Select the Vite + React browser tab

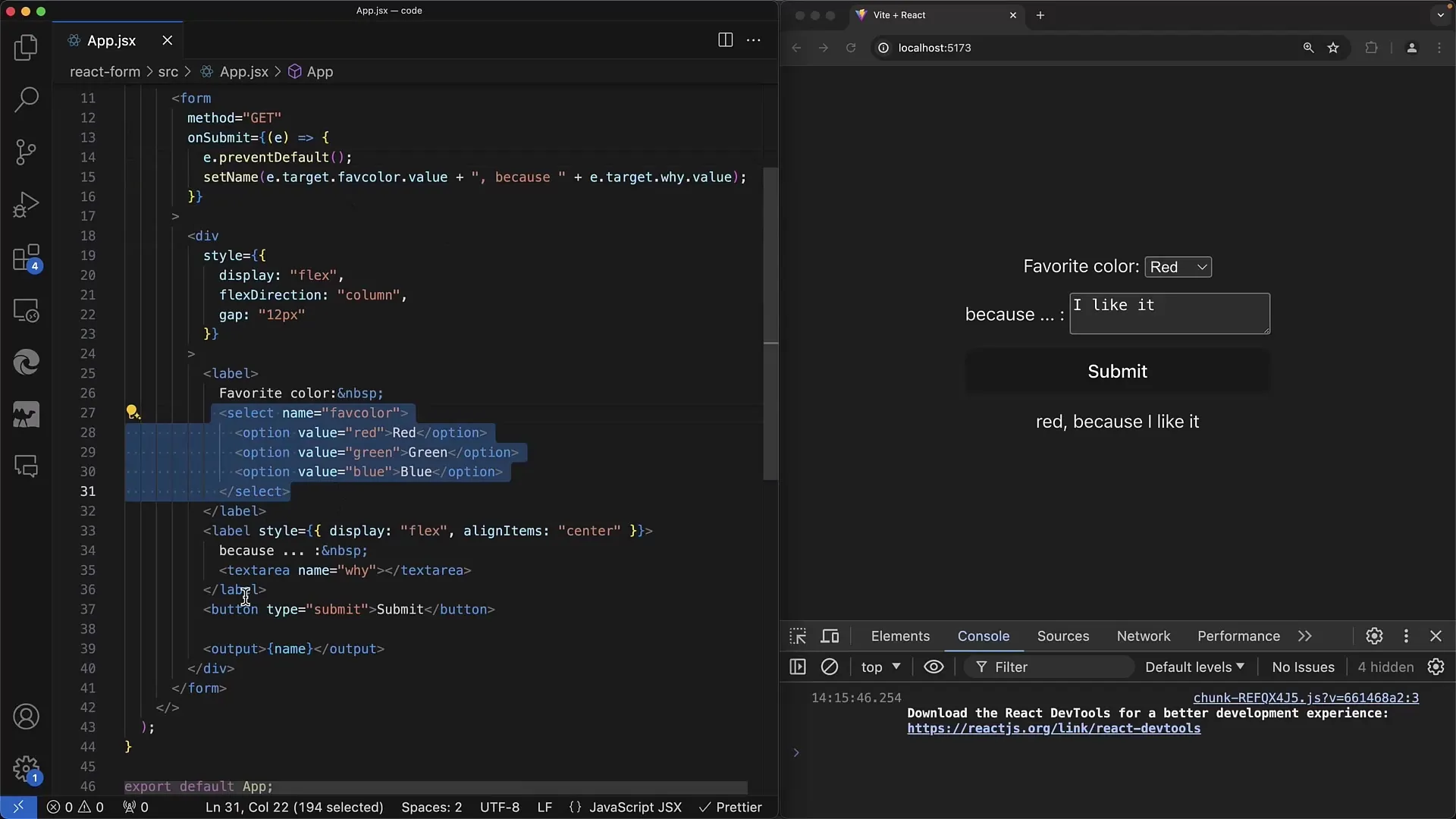click(937, 15)
